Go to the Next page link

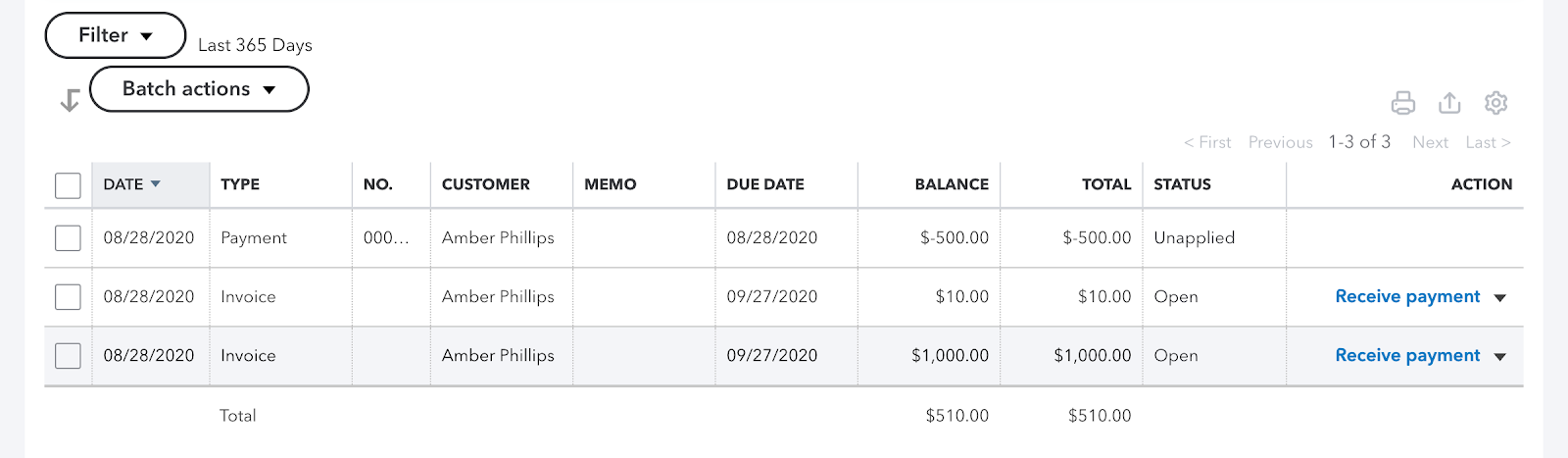[x=1430, y=142]
